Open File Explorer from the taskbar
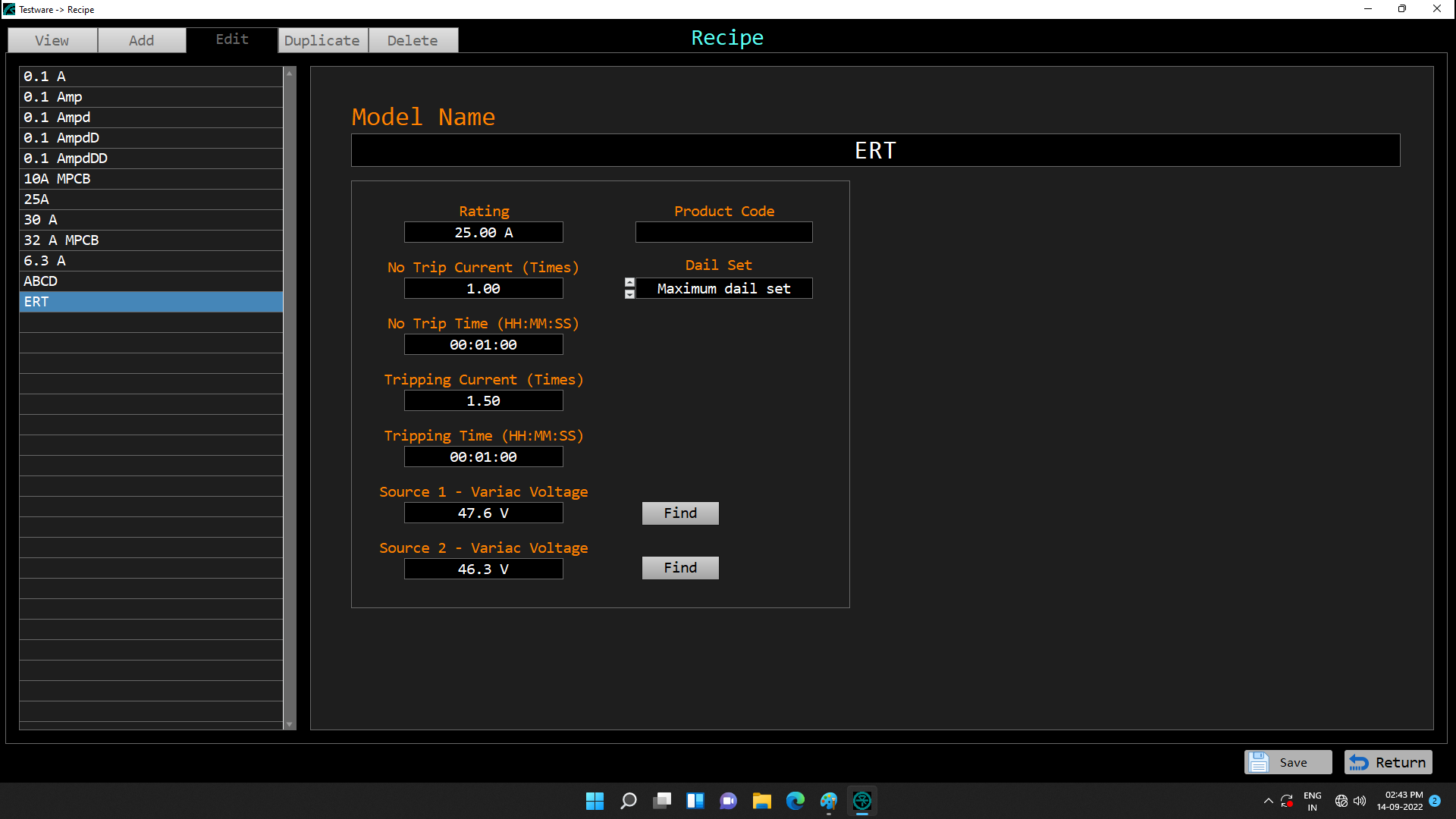1456x819 pixels. click(761, 801)
